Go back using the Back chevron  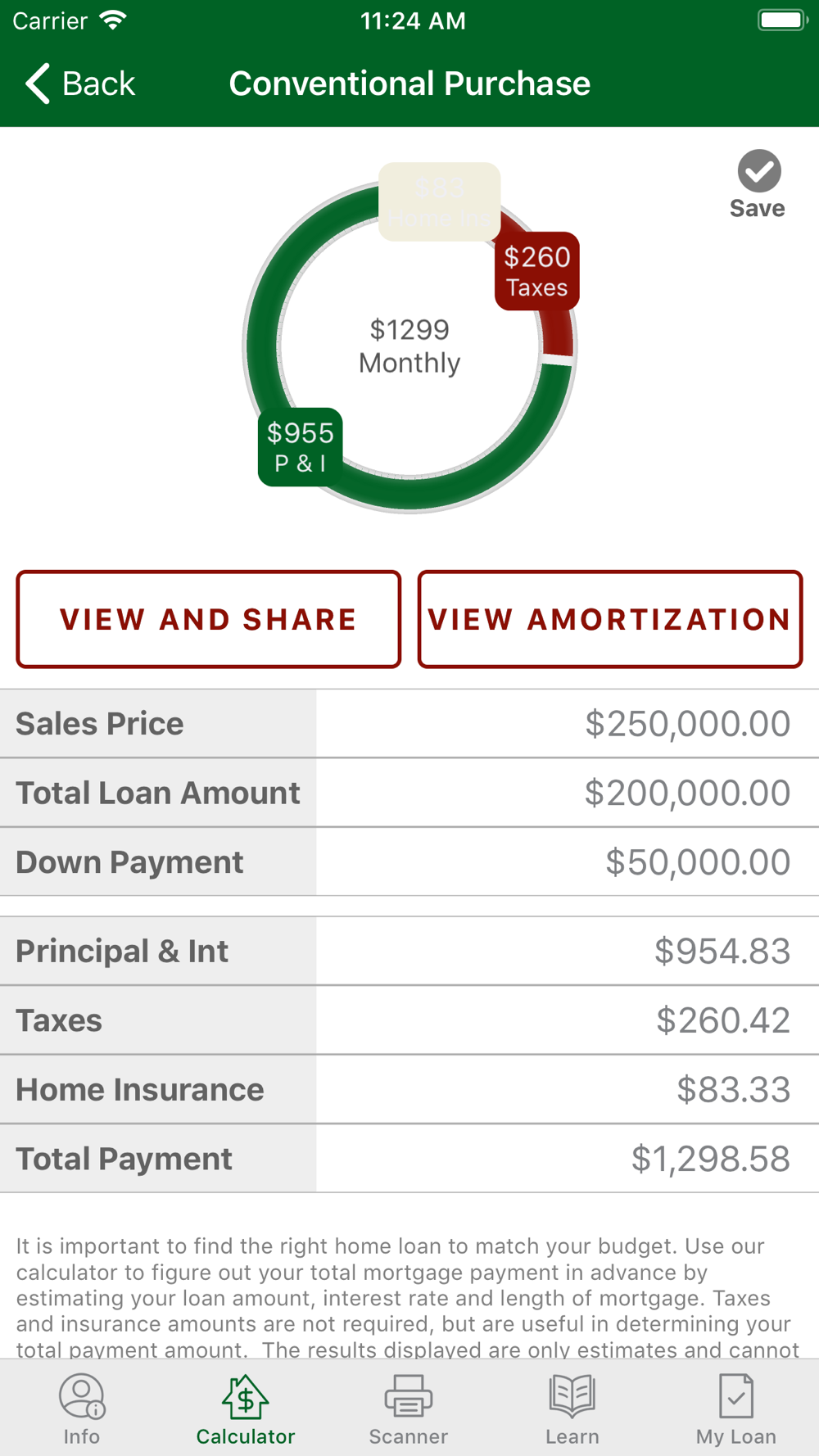(38, 84)
